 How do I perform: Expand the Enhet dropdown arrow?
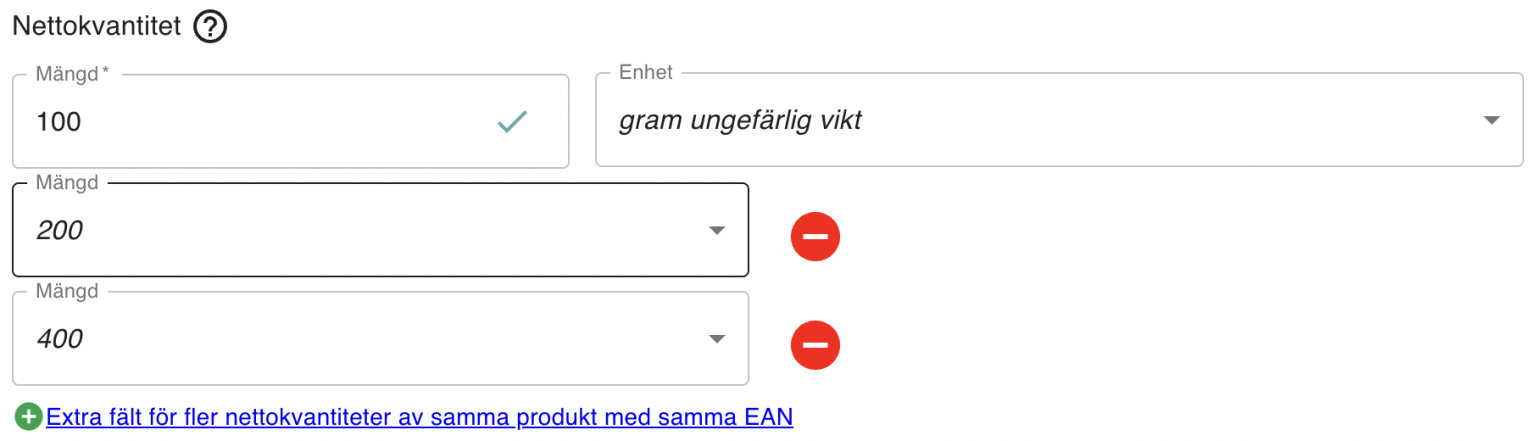pyautogui.click(x=1491, y=121)
